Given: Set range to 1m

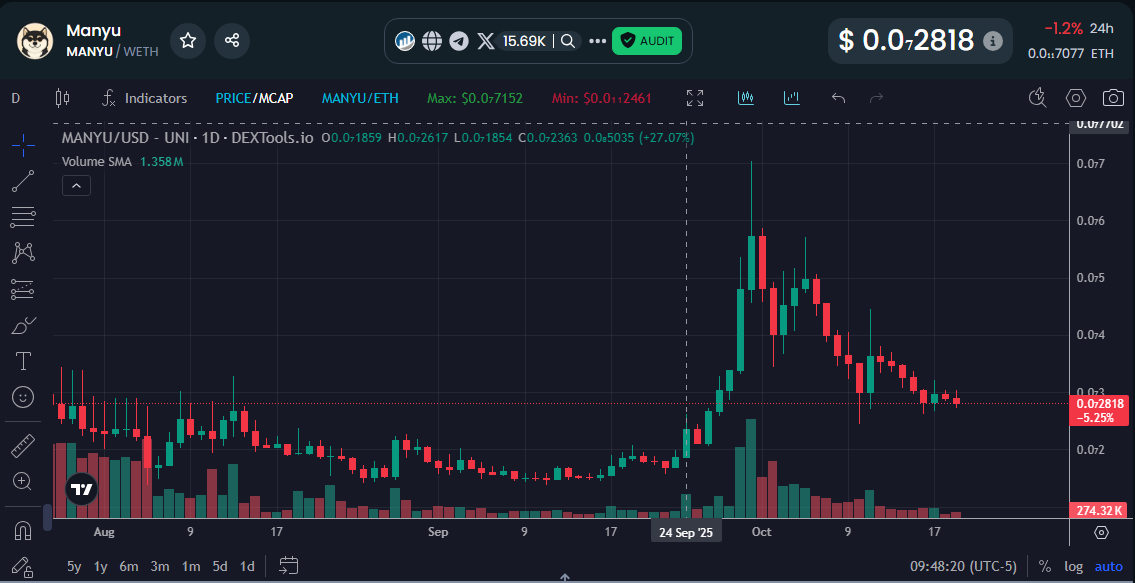Looking at the screenshot, I should (190, 566).
